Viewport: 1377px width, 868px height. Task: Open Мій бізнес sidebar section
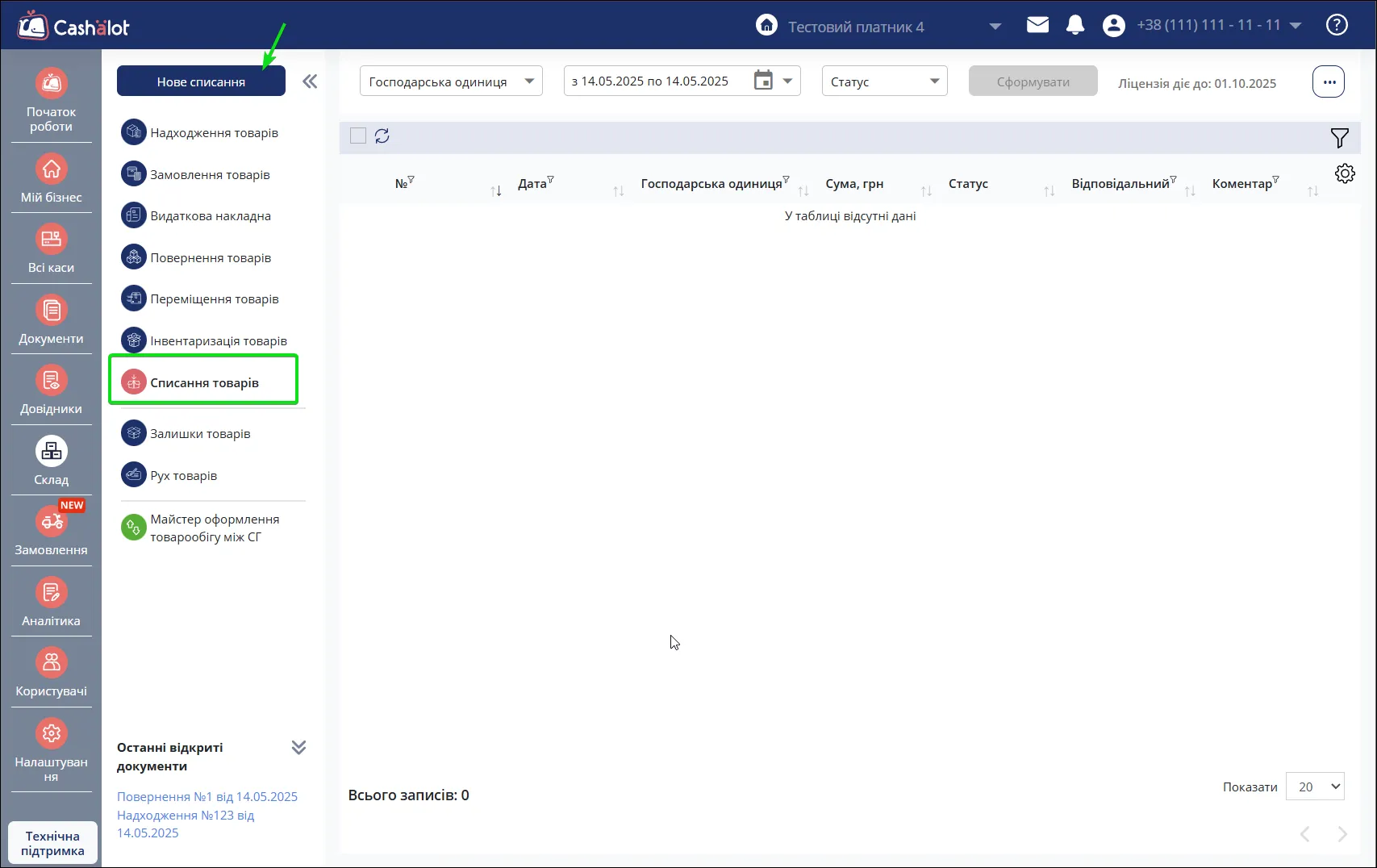tap(51, 179)
